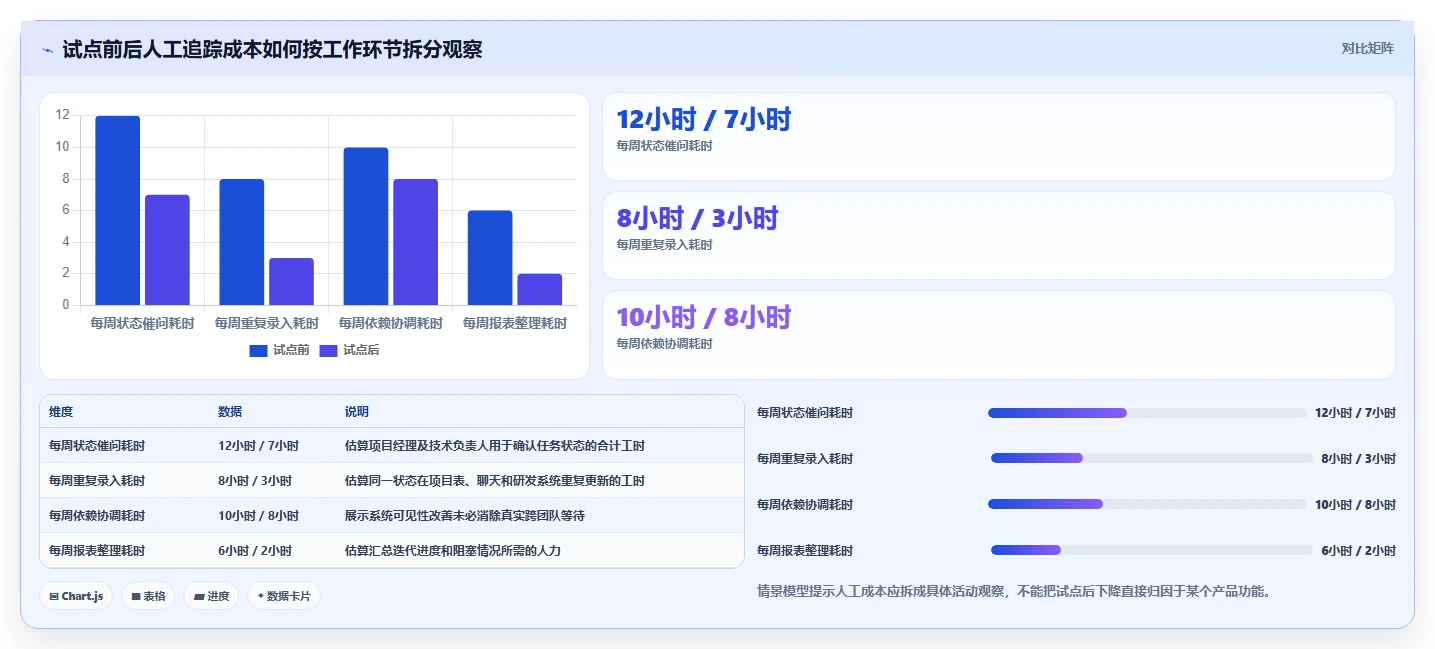Click the 试点前 bar for 每周报表整理耗时

click(x=490, y=258)
